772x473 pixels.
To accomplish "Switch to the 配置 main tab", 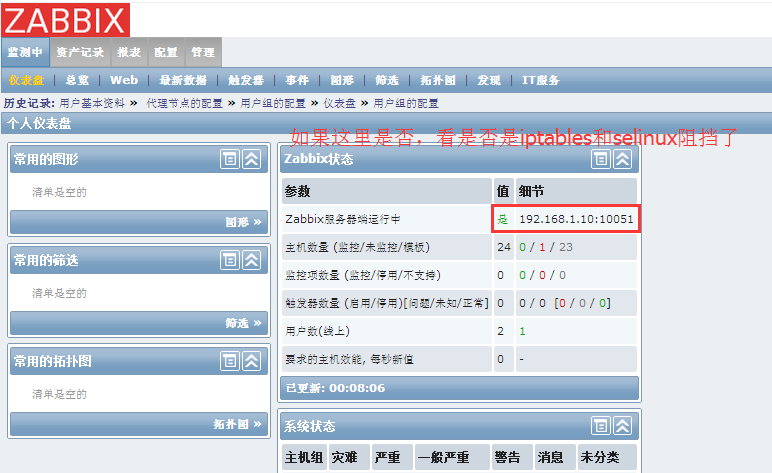I will point(166,52).
